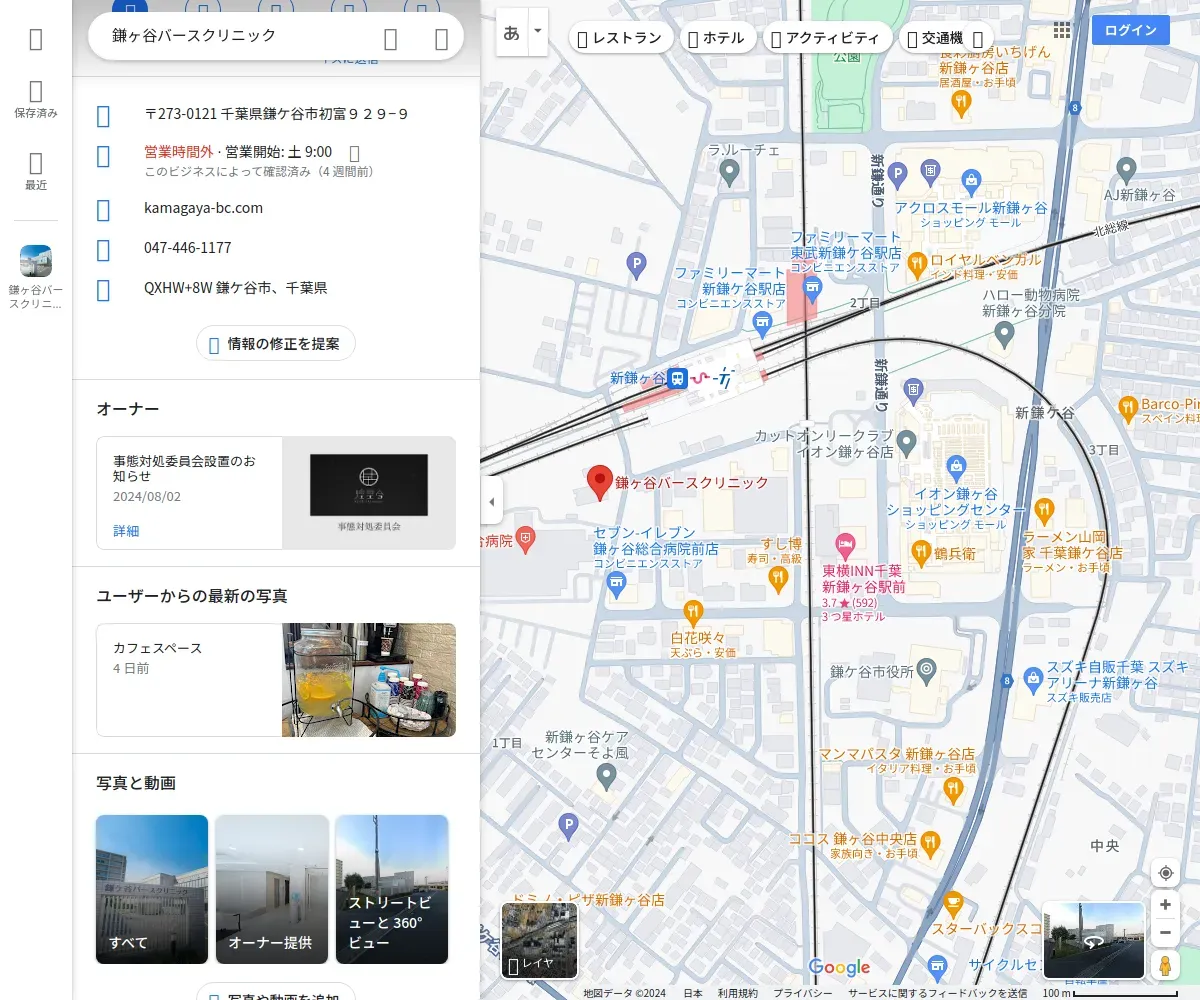Image resolution: width=1200 pixels, height=1000 pixels.
Task: Click サービスに関するフィードバックを送信 link
Action: [938, 993]
